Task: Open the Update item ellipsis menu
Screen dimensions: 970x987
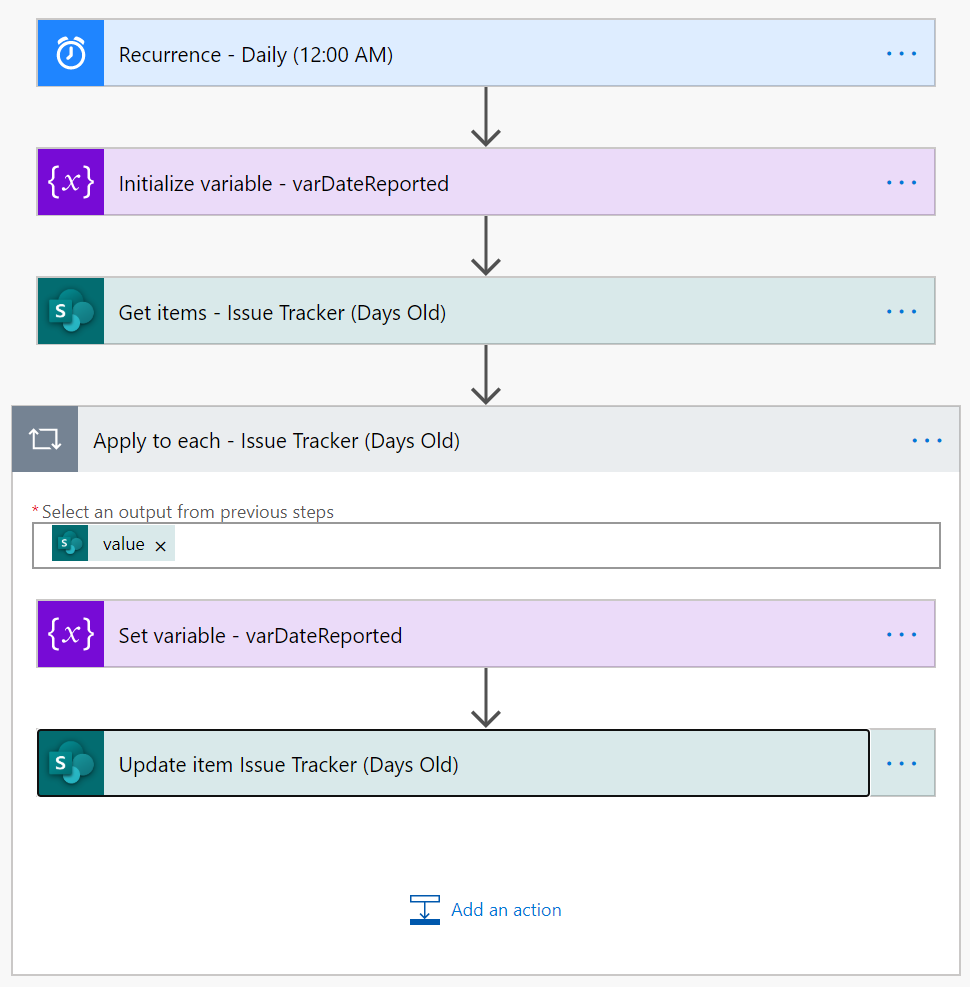Action: pyautogui.click(x=901, y=762)
